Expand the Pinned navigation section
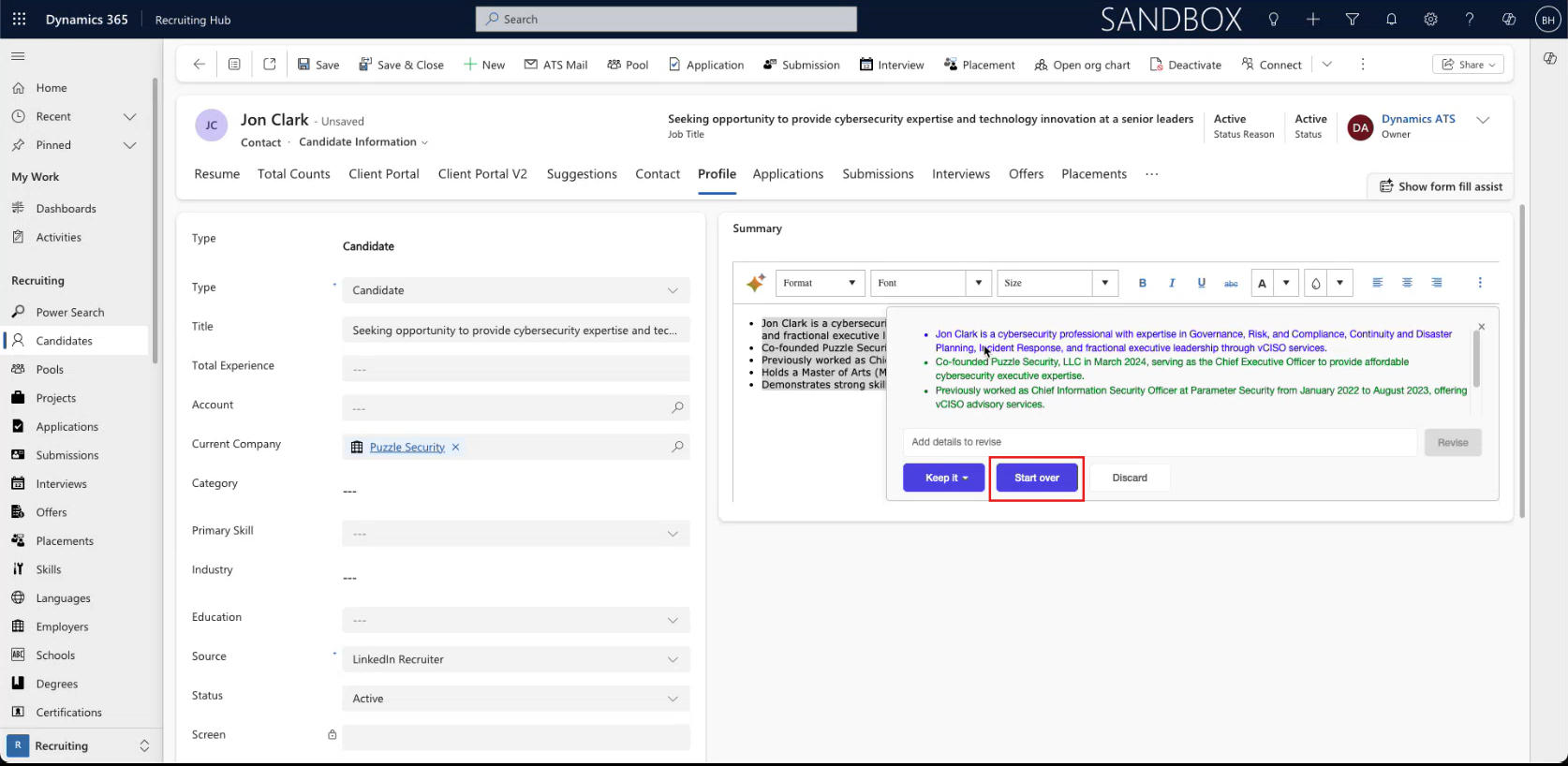Screen dimensions: 1568x766 click(x=129, y=145)
